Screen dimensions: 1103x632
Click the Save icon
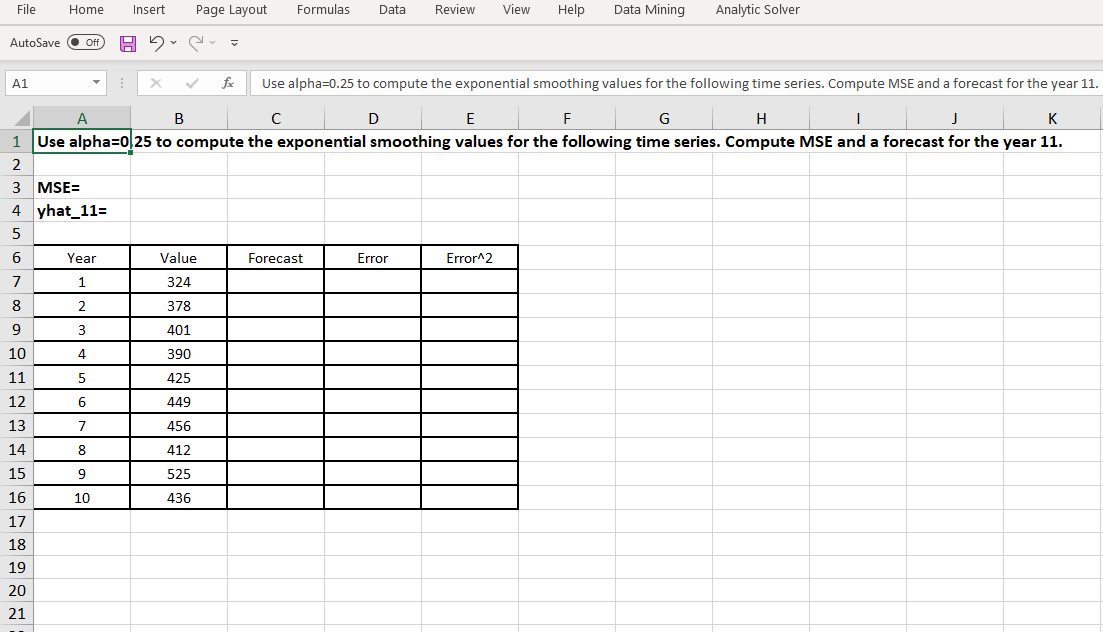click(x=128, y=44)
